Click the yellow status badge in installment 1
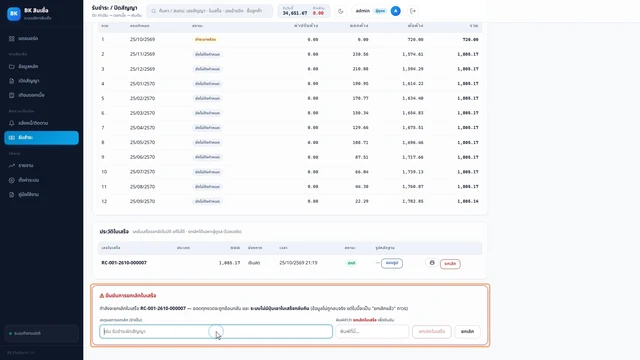Viewport: 640px width, 360px height. 205,40
